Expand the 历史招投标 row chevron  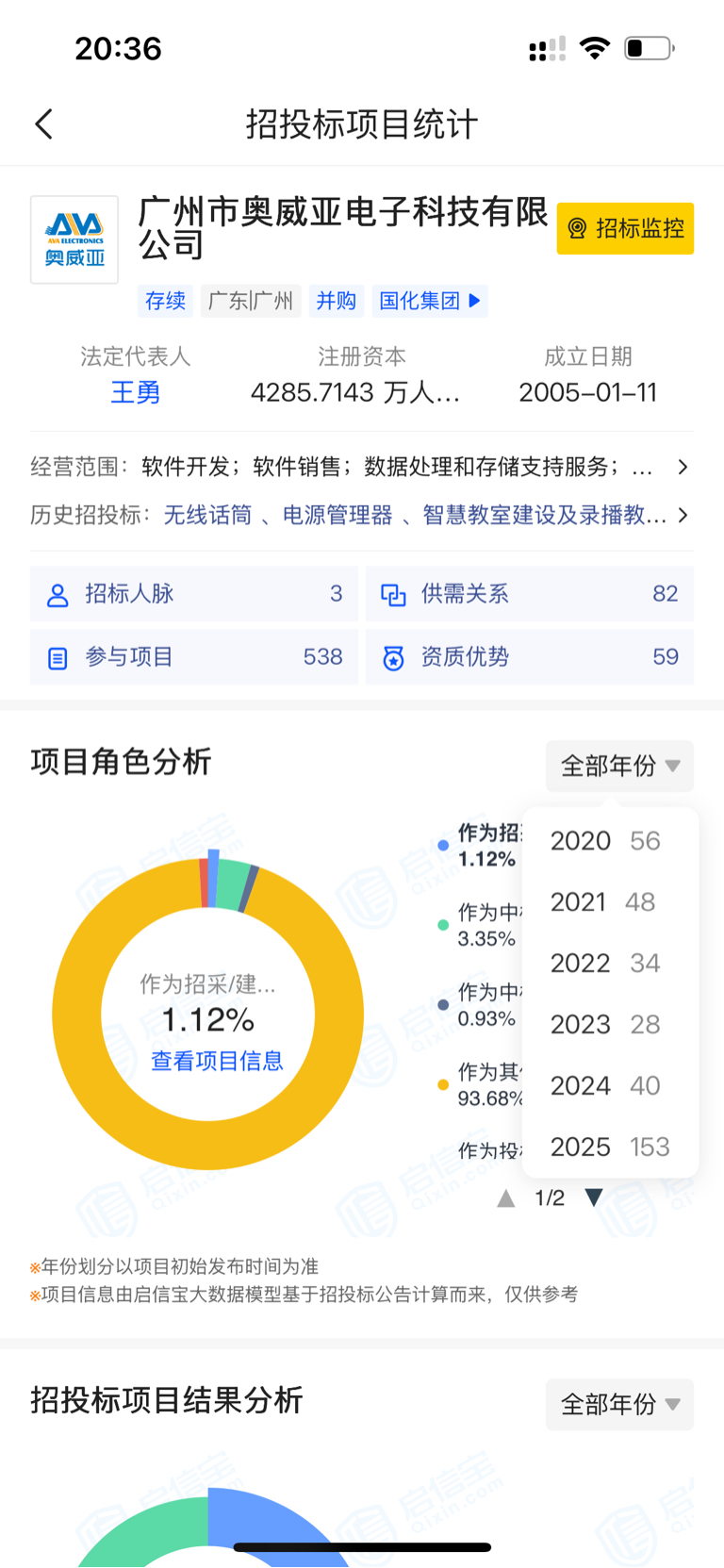click(683, 515)
